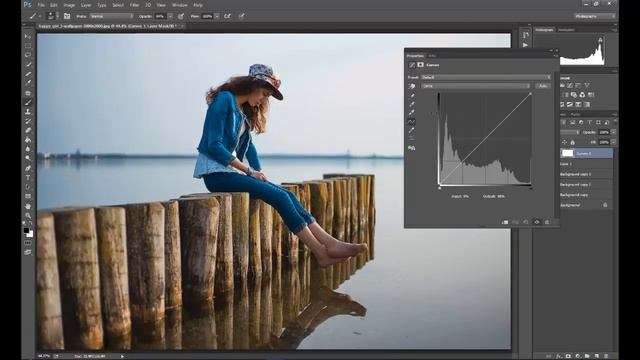Select the Brush tool in the toolbox
This screenshot has height=360, width=640.
click(28, 102)
